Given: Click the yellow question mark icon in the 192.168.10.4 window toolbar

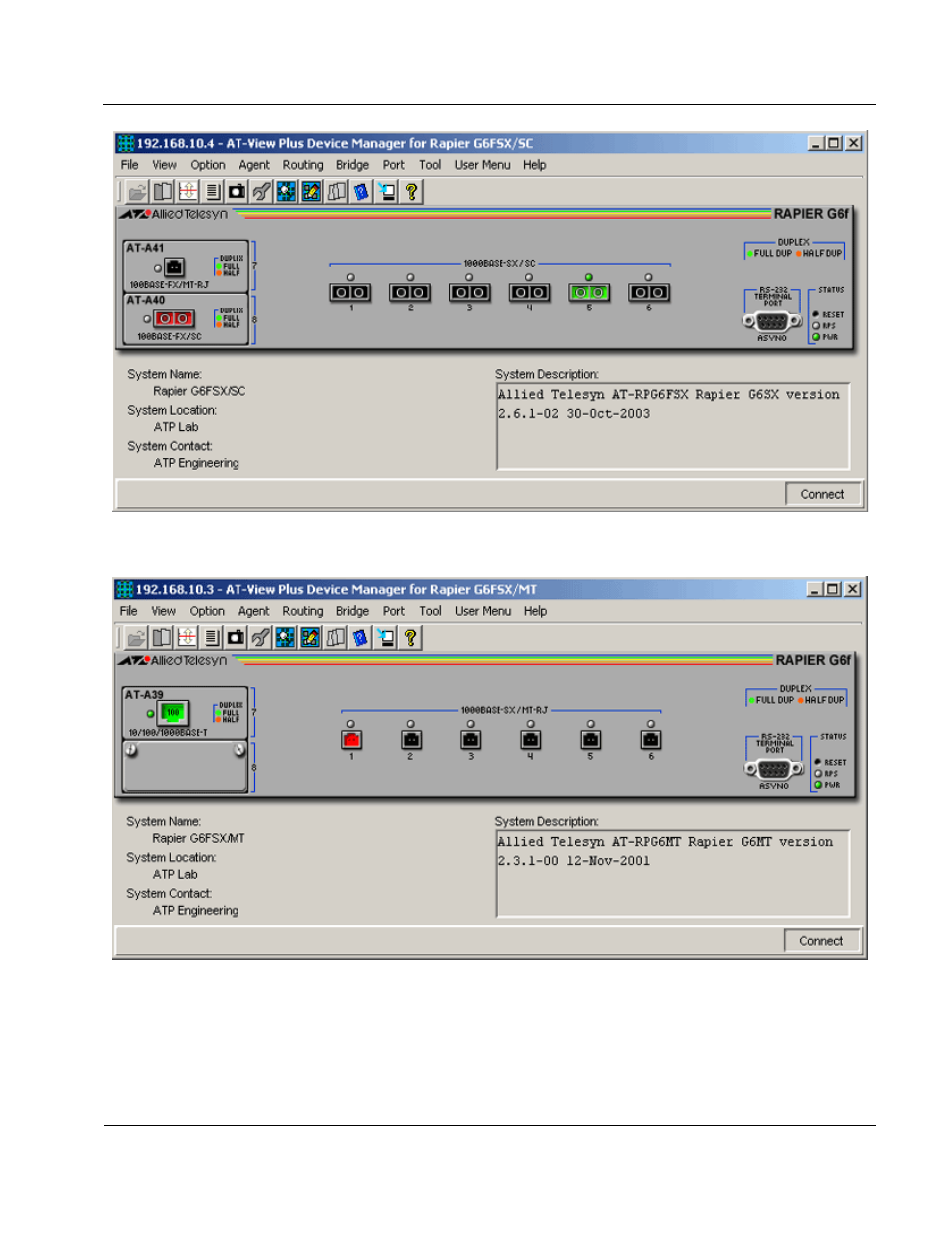Looking at the screenshot, I should (411, 191).
